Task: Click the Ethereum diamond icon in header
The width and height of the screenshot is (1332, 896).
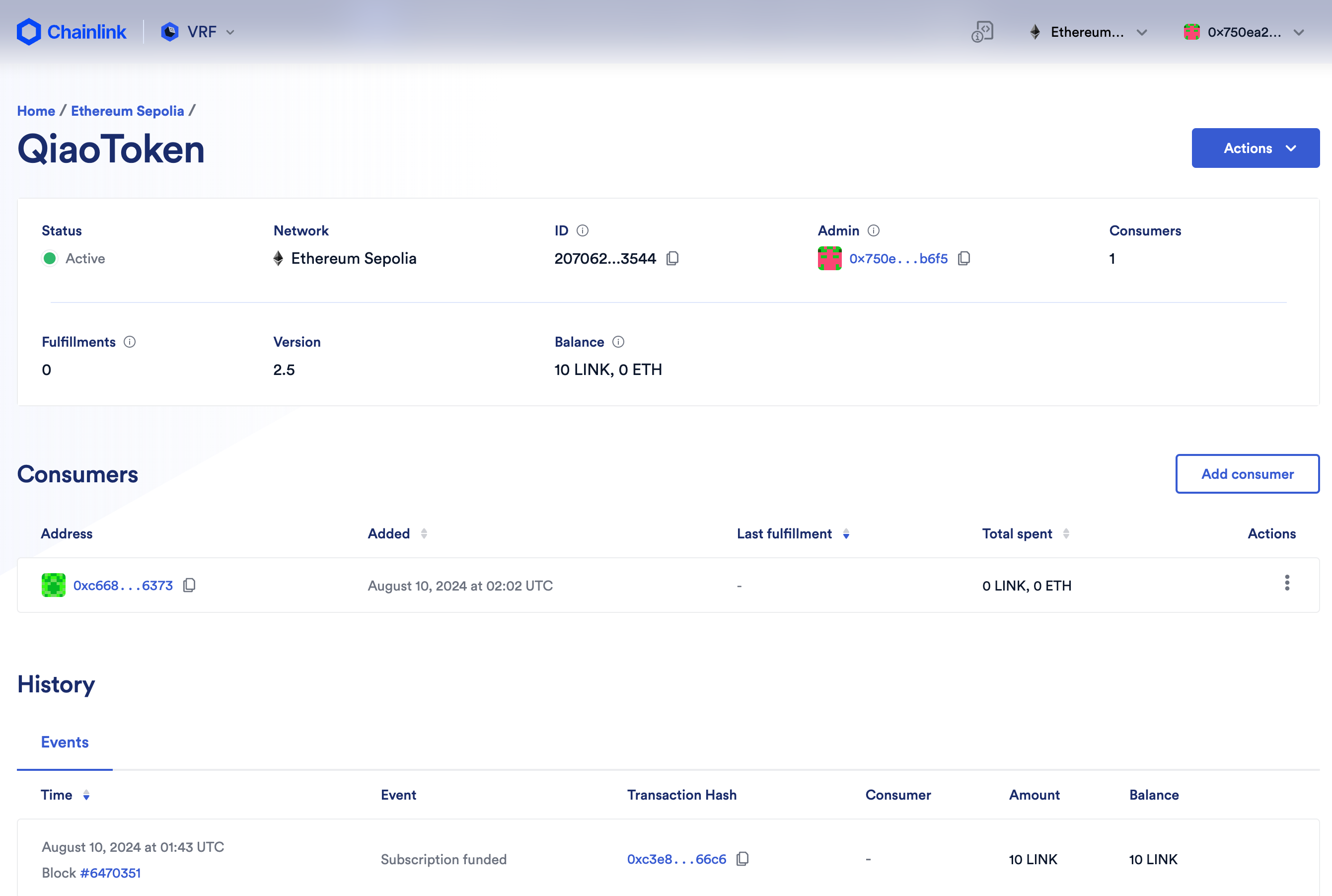Action: [x=1035, y=32]
